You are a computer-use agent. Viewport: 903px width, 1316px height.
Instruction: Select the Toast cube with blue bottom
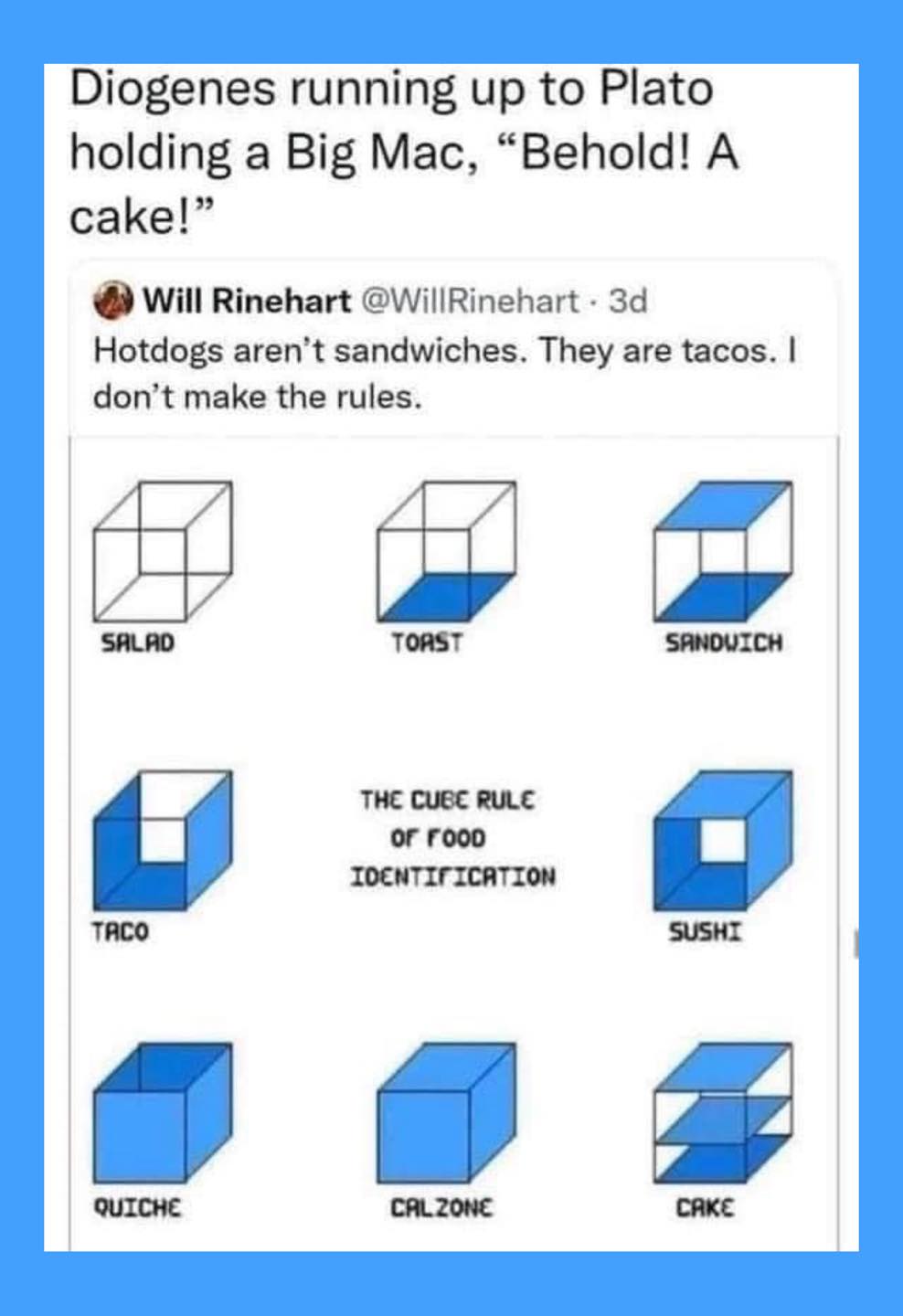tap(447, 551)
